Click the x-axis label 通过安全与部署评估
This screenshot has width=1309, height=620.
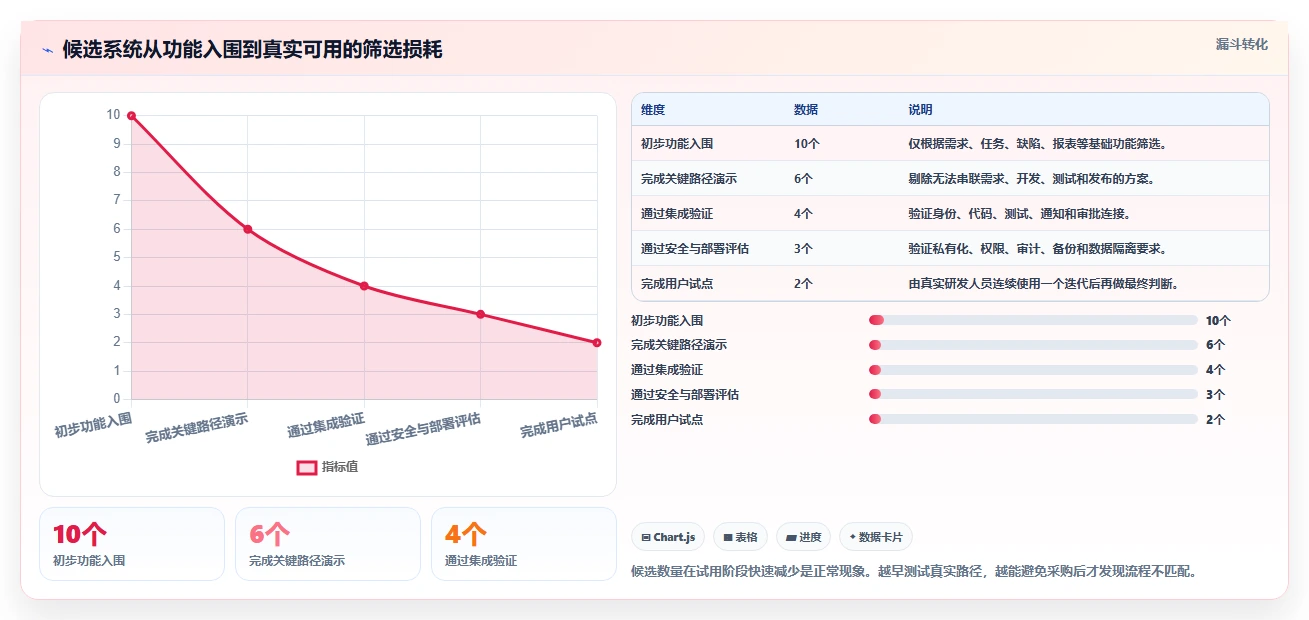tap(423, 429)
